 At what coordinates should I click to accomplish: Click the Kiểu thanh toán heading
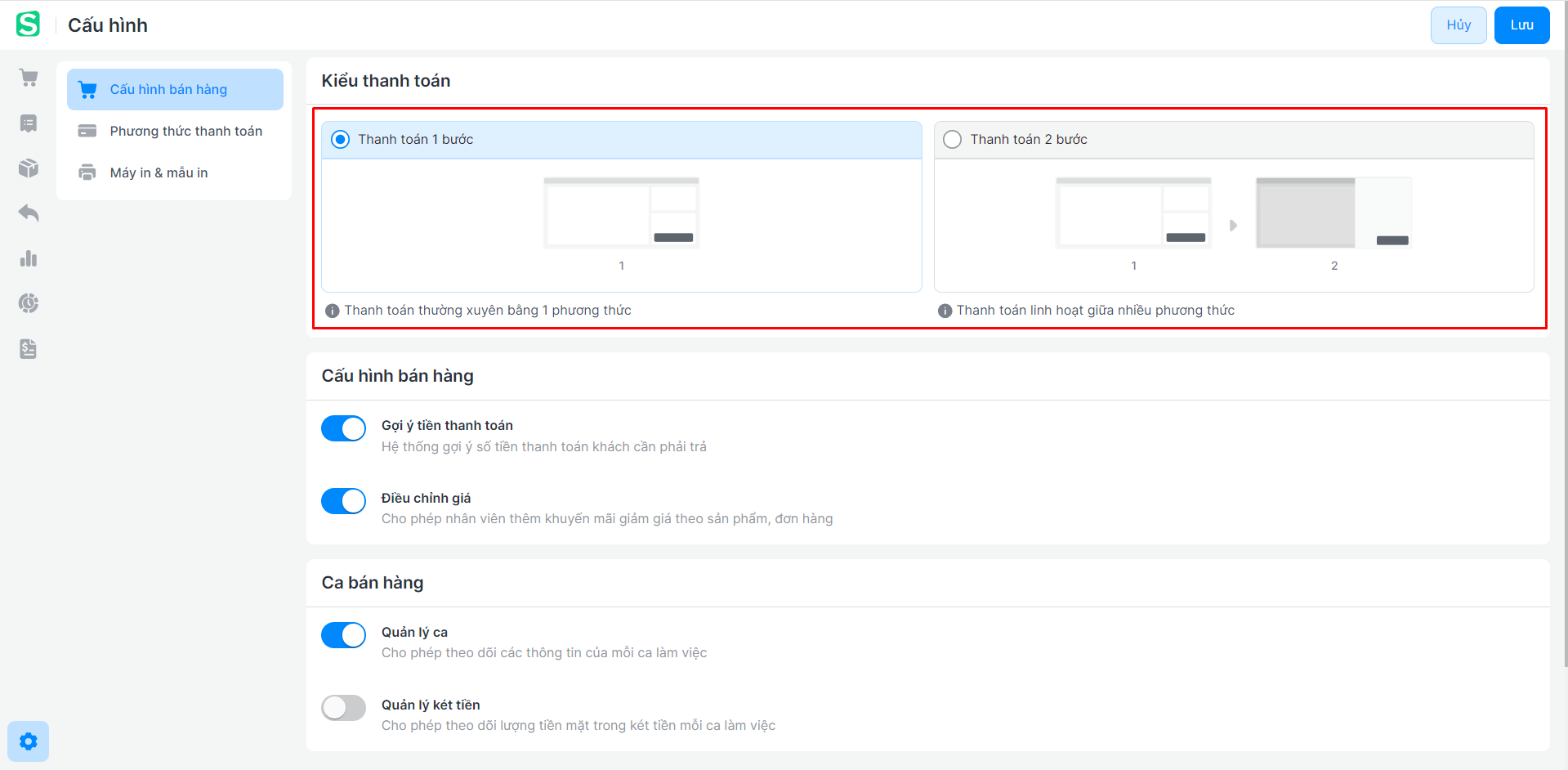(x=386, y=81)
